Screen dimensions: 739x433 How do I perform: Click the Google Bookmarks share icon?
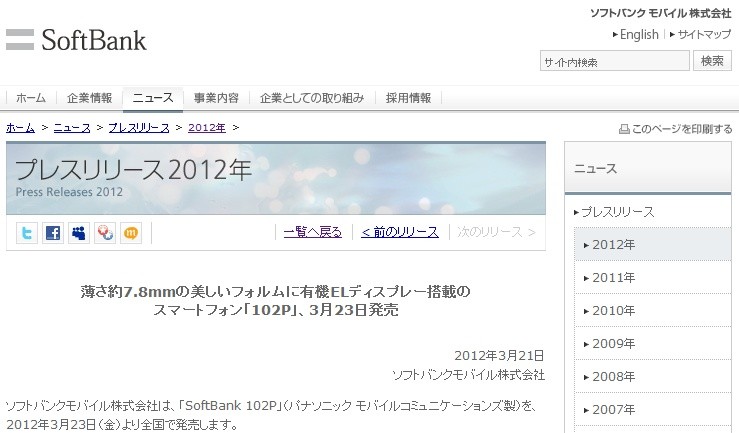(105, 233)
